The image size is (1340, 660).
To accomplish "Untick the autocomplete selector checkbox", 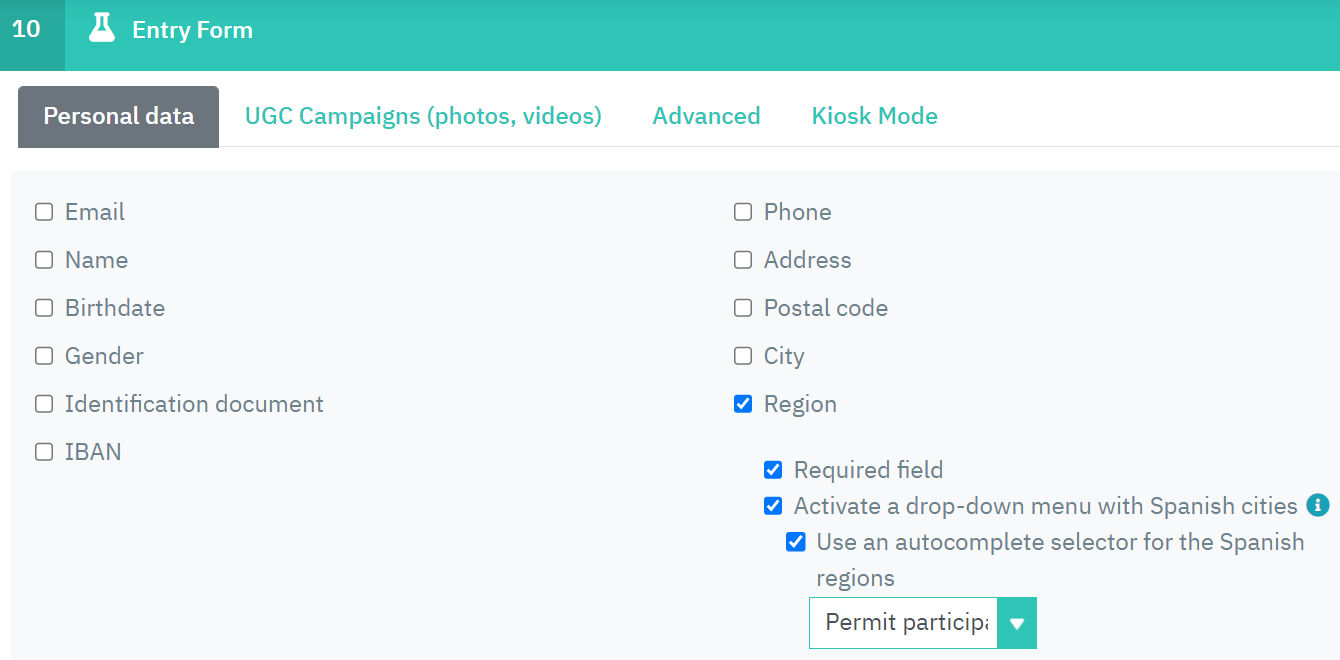I will point(796,542).
